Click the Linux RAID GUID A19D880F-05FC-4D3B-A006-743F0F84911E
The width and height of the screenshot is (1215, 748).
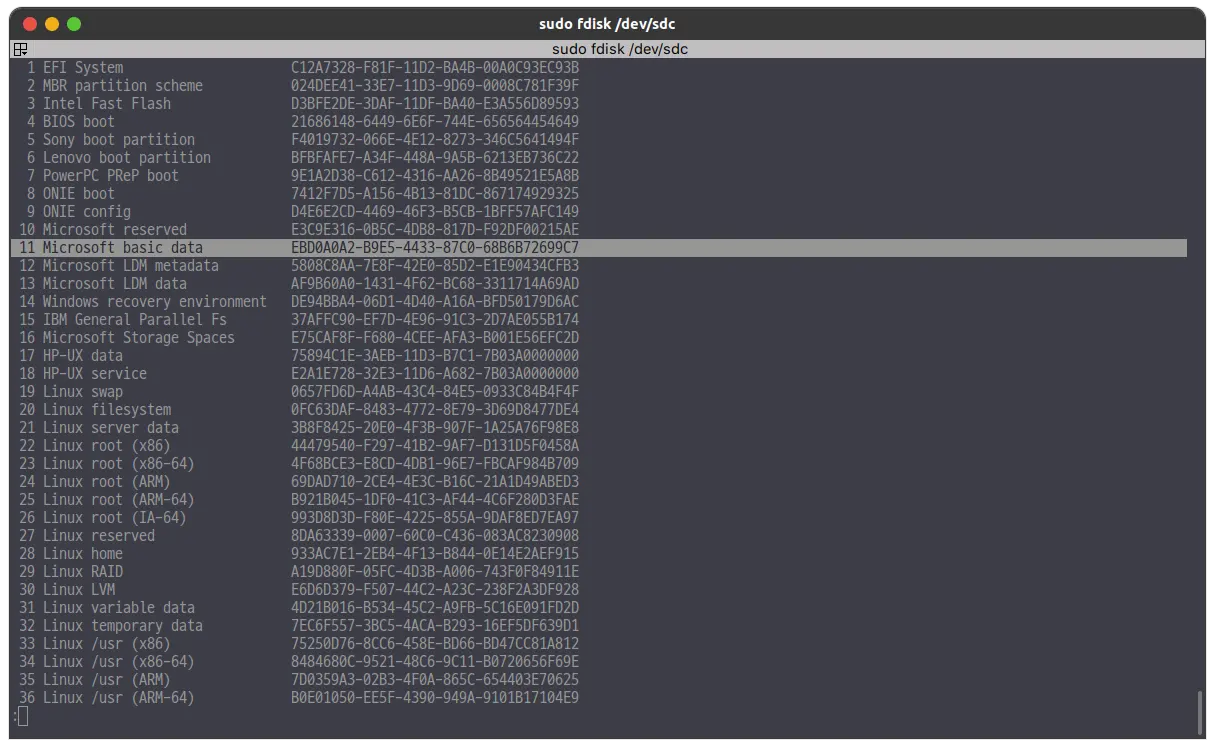tap(435, 572)
